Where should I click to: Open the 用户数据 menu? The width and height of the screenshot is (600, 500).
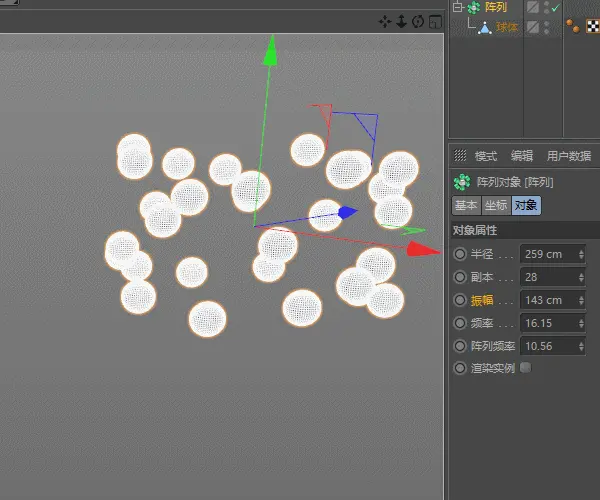pyautogui.click(x=568, y=156)
